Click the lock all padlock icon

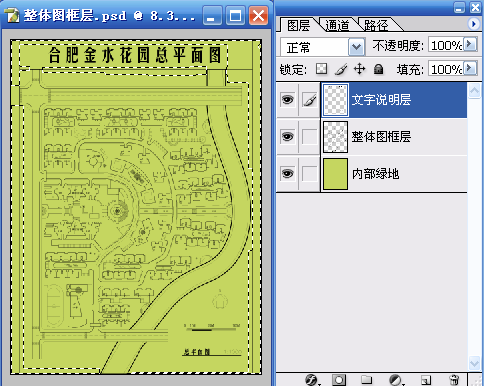coord(378,69)
